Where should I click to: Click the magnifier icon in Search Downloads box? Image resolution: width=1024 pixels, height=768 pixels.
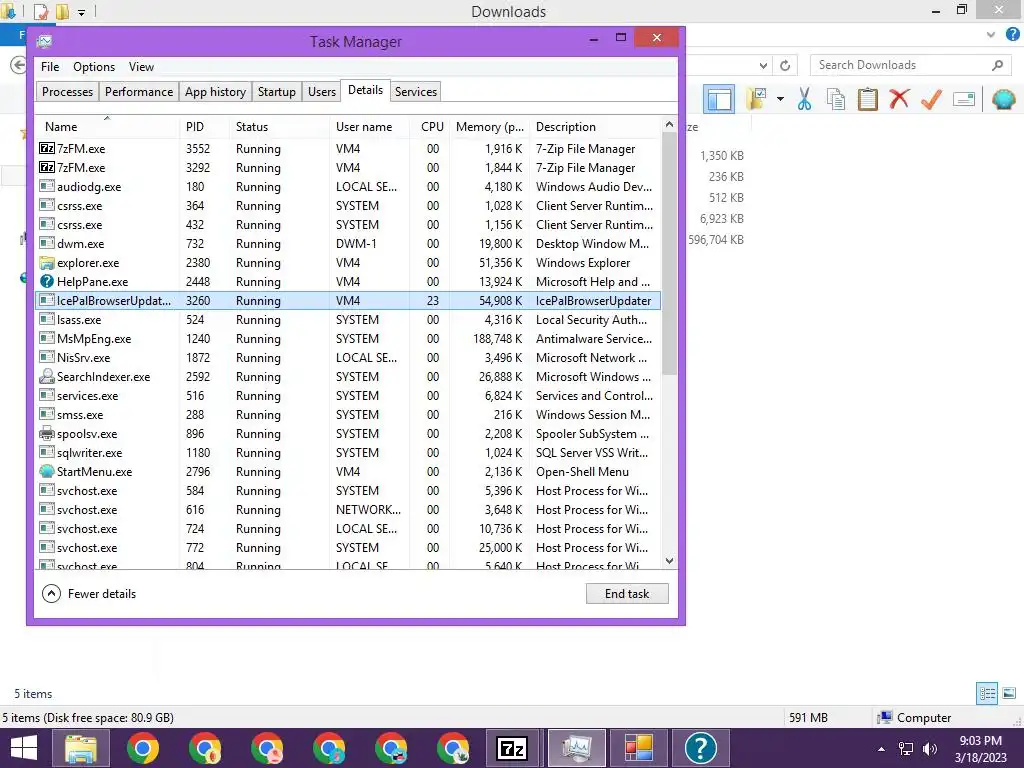coord(997,65)
